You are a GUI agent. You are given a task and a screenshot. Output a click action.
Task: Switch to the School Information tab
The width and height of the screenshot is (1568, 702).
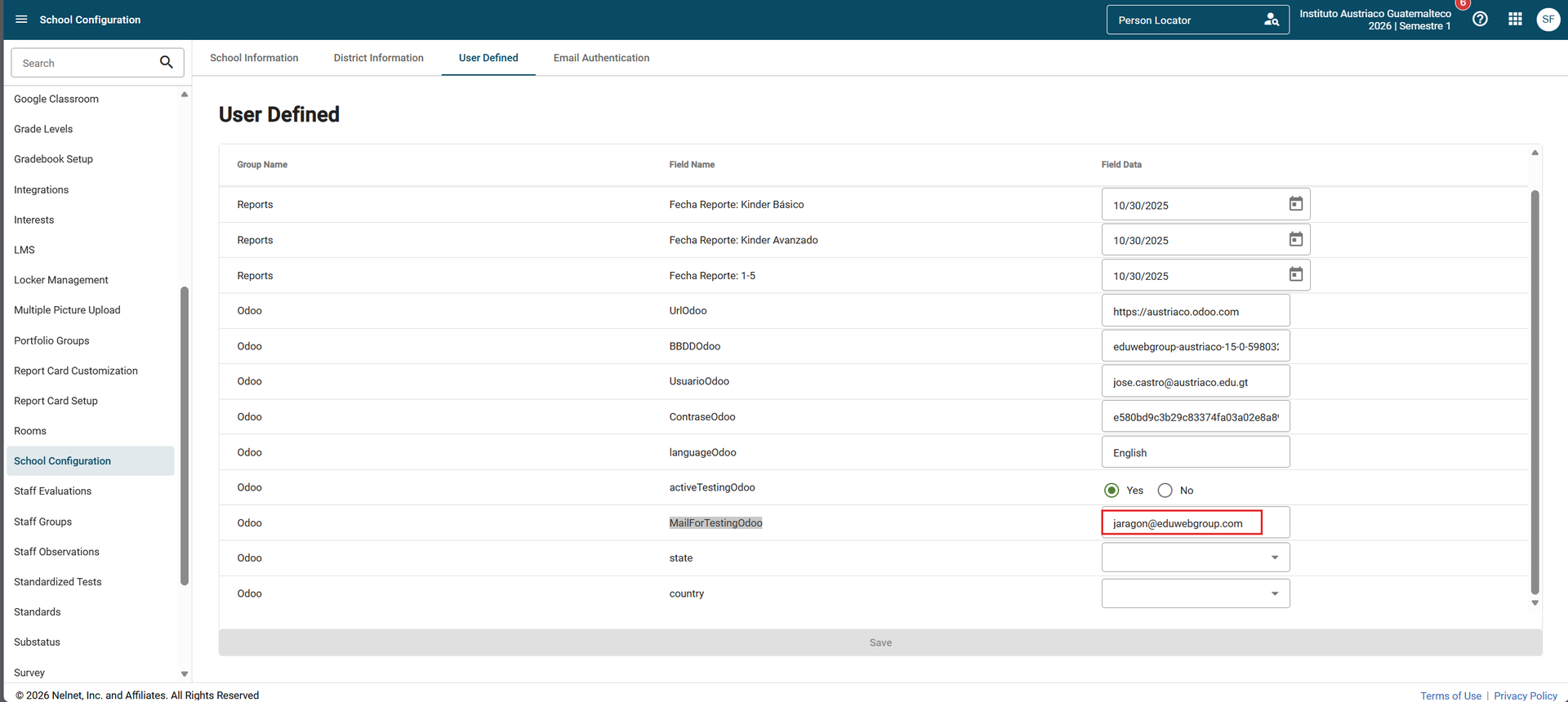click(254, 58)
